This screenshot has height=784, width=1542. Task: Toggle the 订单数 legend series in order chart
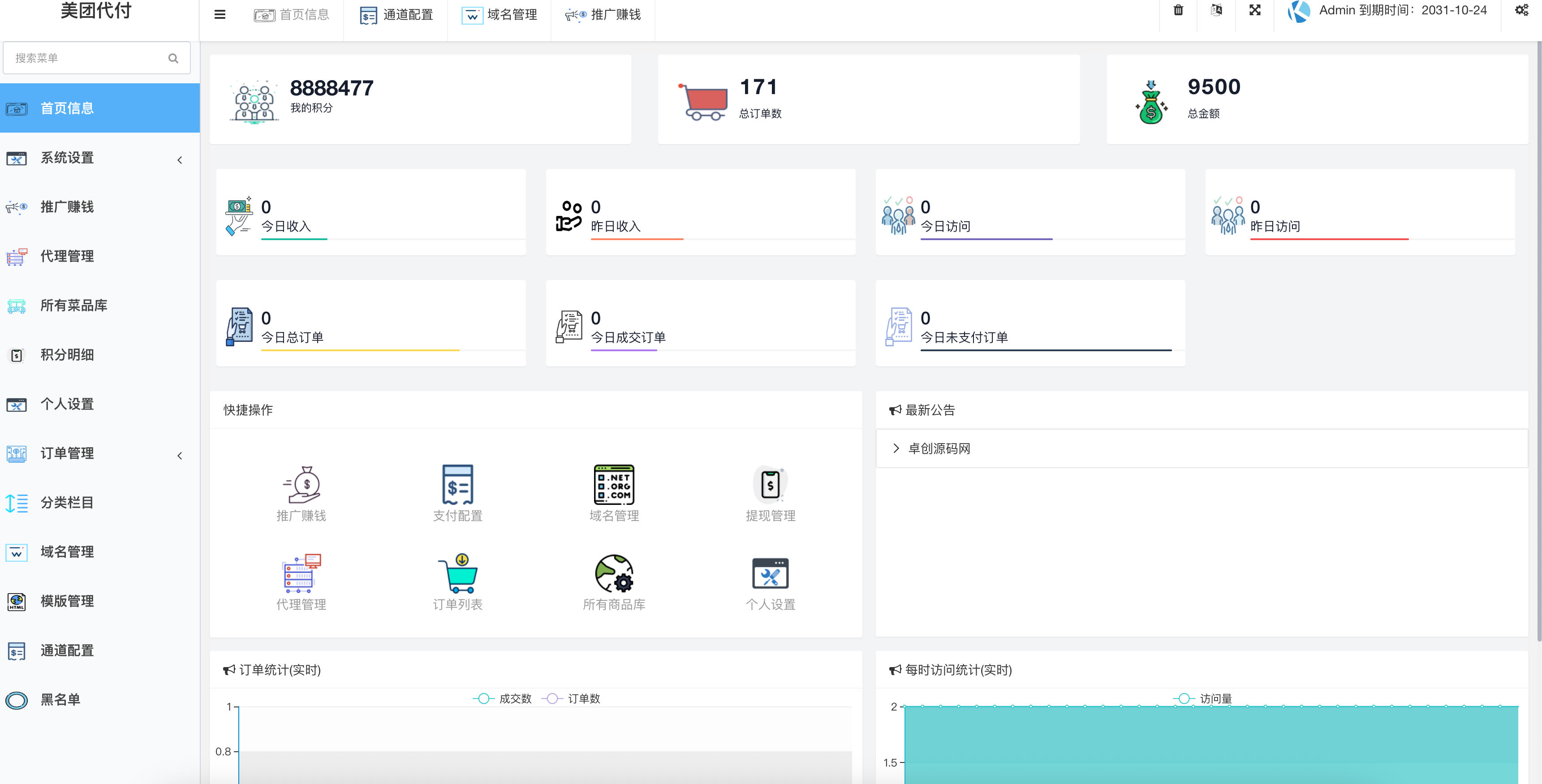point(570,698)
